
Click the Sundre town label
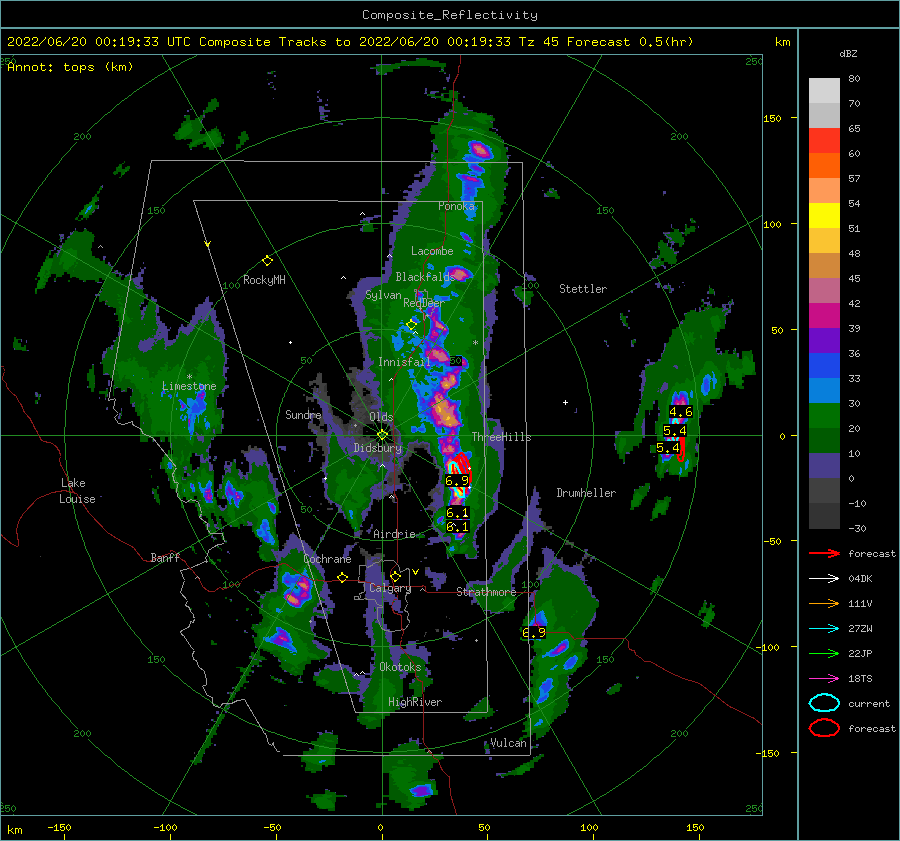(303, 414)
